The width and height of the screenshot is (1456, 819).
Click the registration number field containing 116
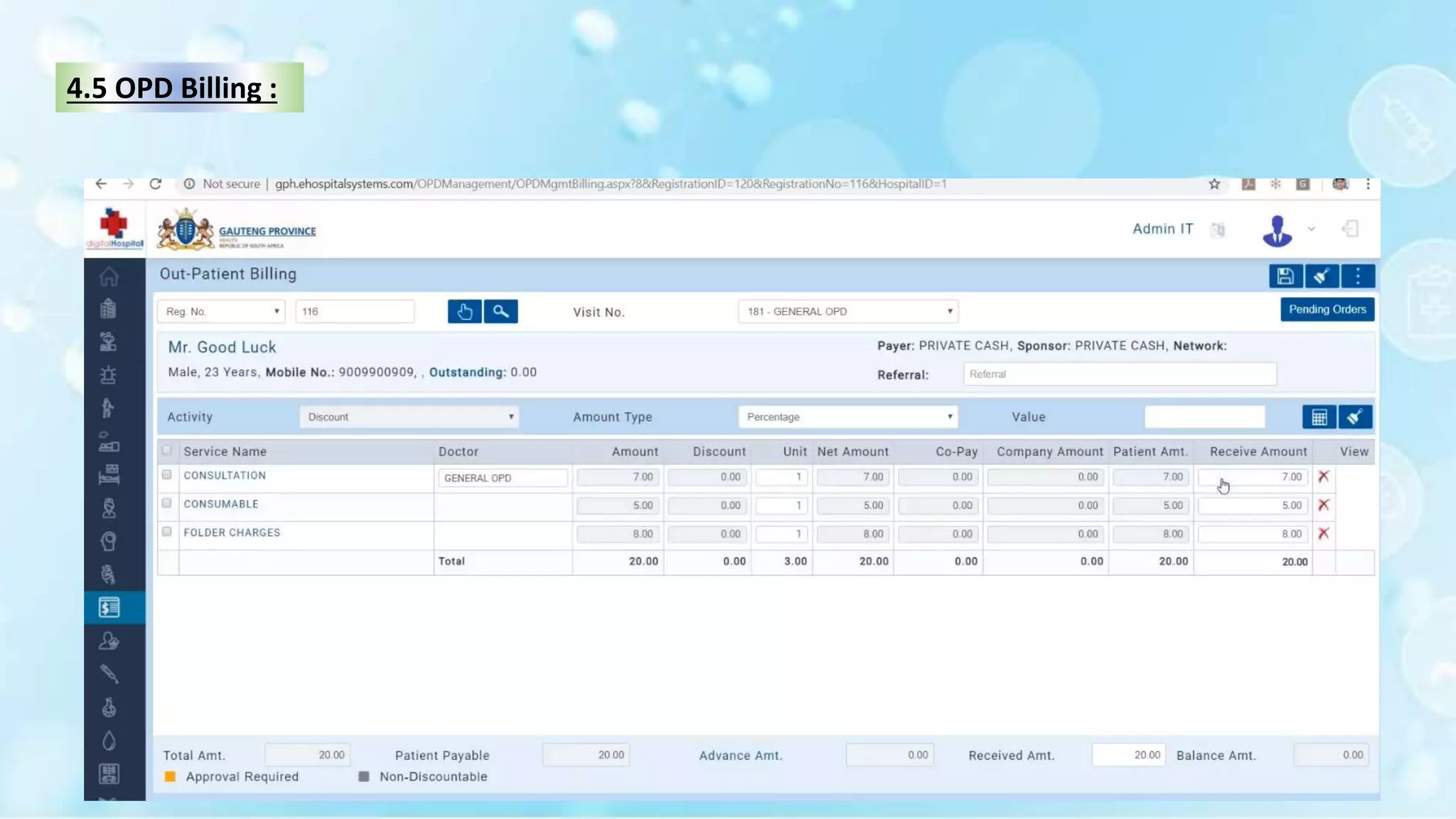355,311
